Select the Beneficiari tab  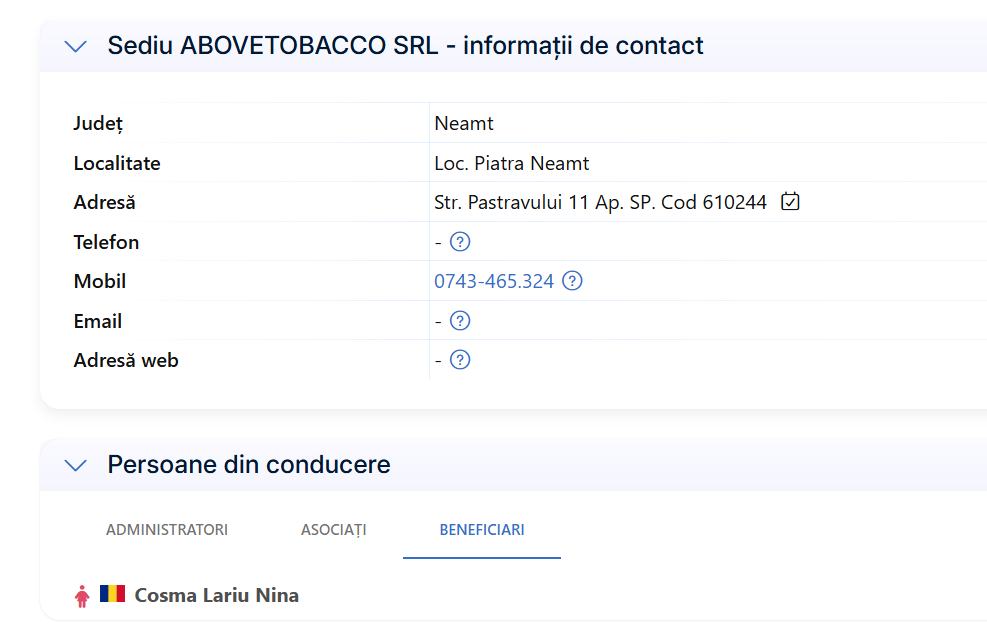[482, 530]
